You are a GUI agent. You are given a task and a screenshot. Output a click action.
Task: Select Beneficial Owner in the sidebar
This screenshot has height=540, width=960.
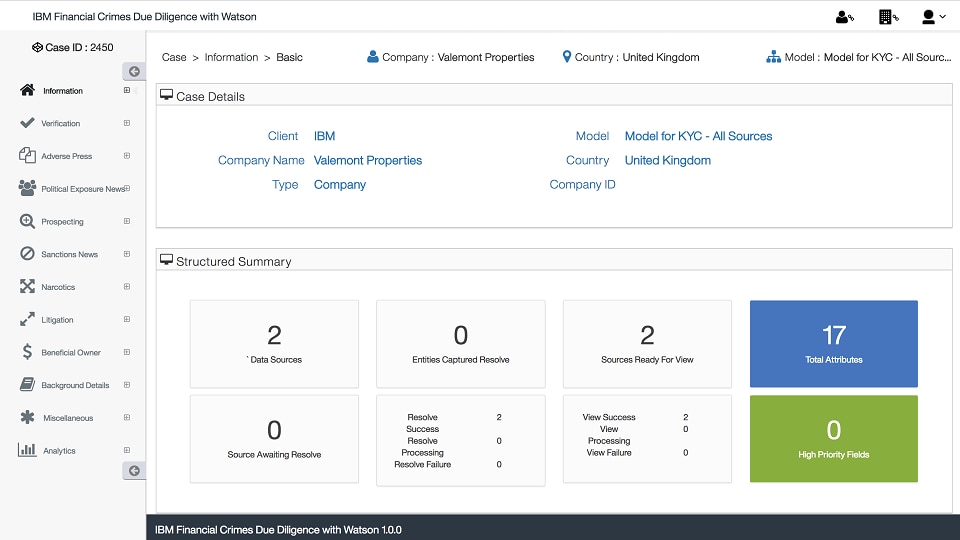(x=71, y=352)
